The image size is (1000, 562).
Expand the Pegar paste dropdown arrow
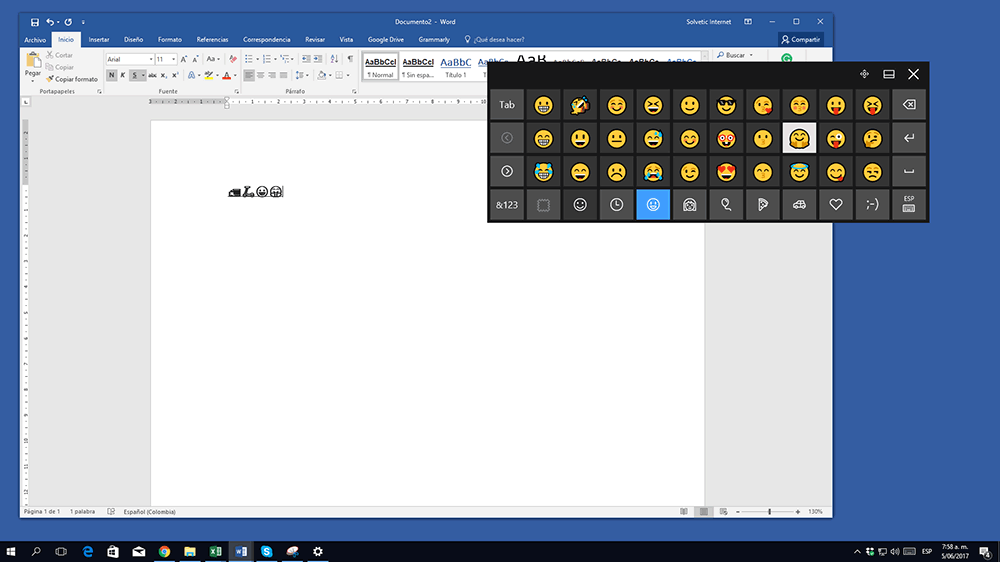[33, 80]
